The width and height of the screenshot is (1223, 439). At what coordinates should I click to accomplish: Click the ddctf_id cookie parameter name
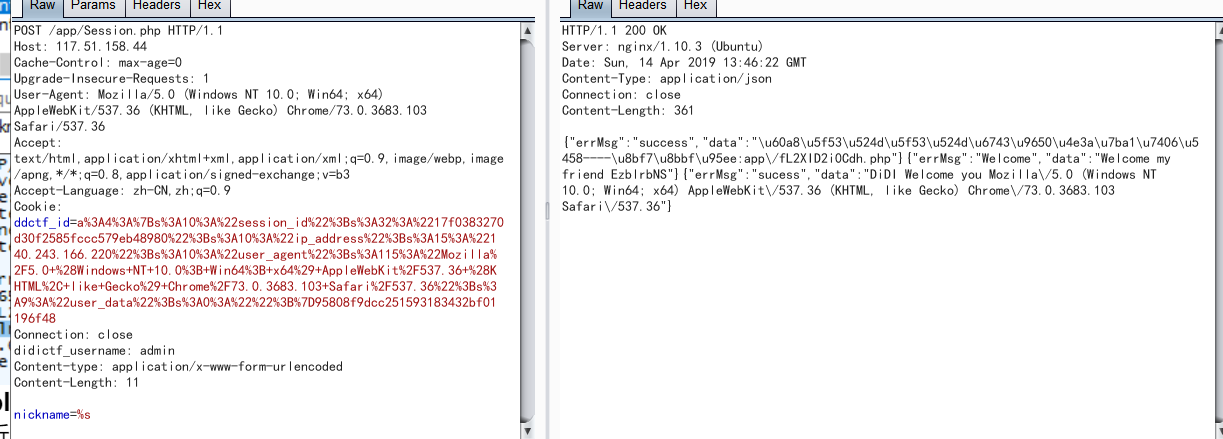tap(41, 222)
